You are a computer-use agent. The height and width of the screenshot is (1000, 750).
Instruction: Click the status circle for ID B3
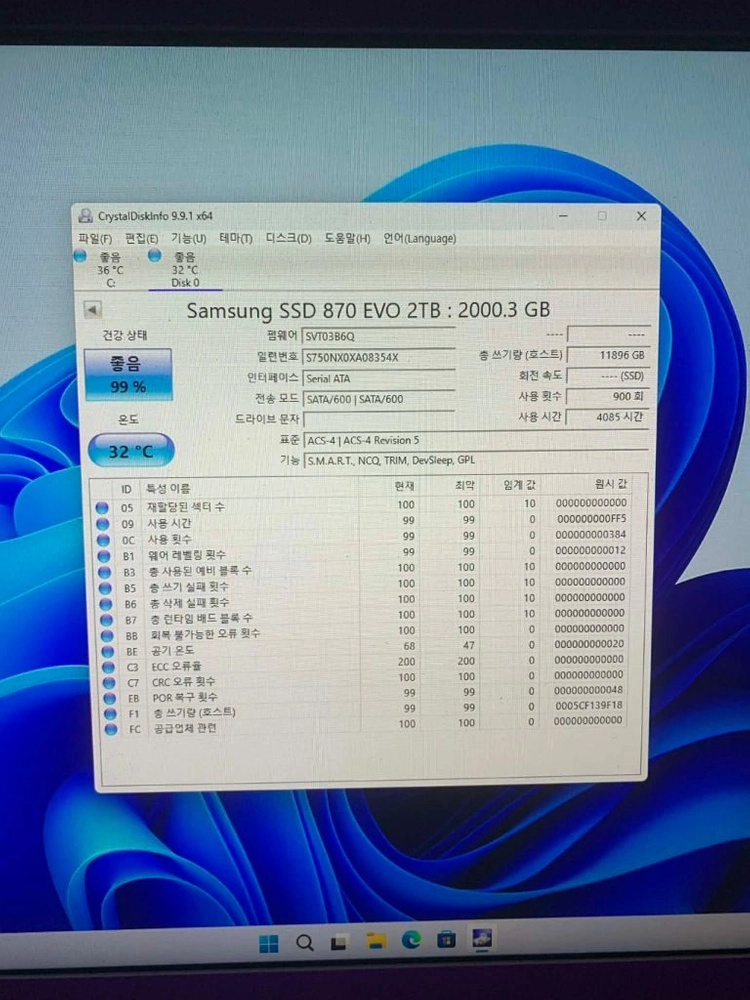tap(105, 572)
